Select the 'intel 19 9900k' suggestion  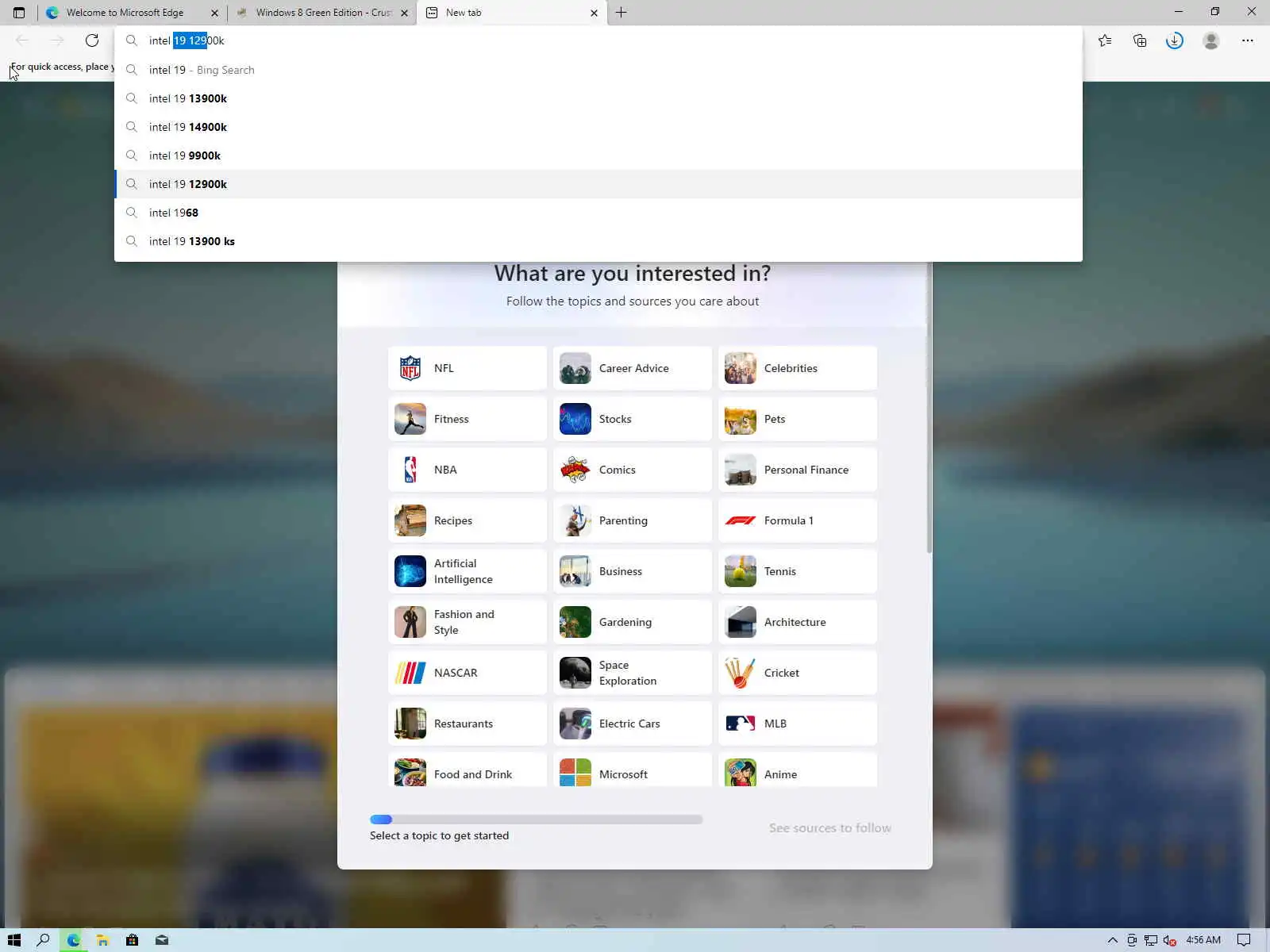click(598, 155)
